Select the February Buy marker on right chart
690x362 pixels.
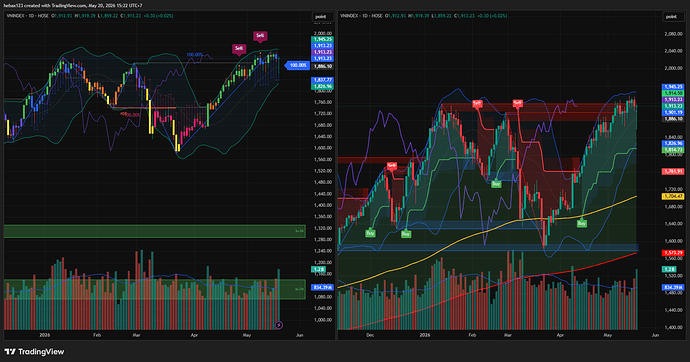click(x=496, y=184)
